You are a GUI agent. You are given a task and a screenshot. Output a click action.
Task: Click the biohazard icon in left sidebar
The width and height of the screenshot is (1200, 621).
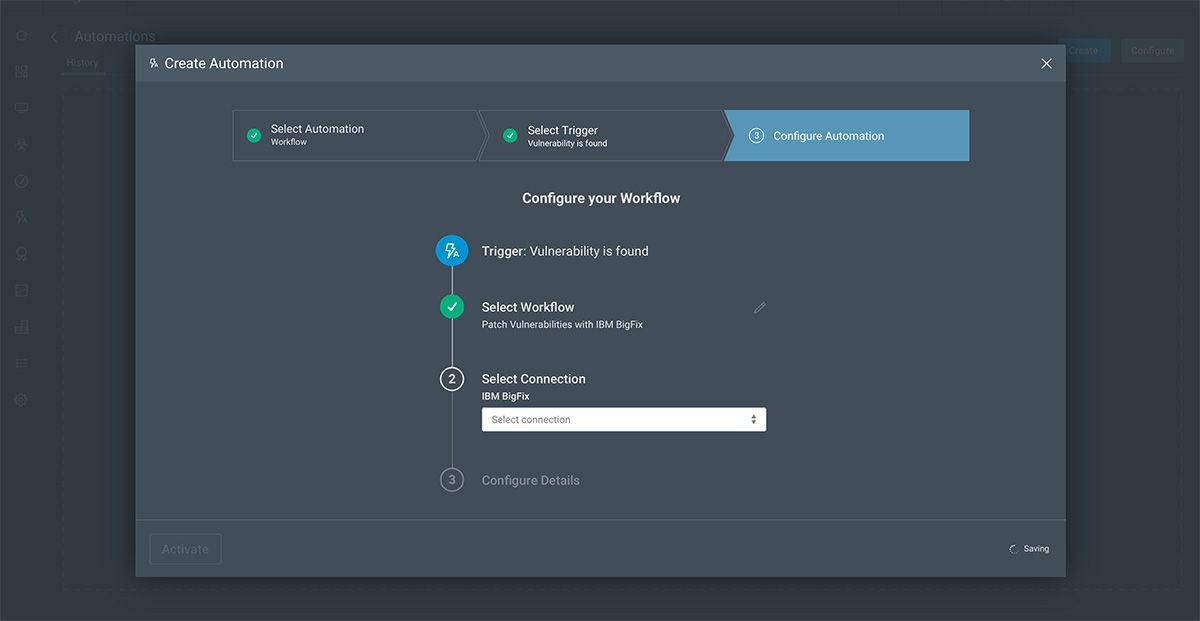coord(21,145)
